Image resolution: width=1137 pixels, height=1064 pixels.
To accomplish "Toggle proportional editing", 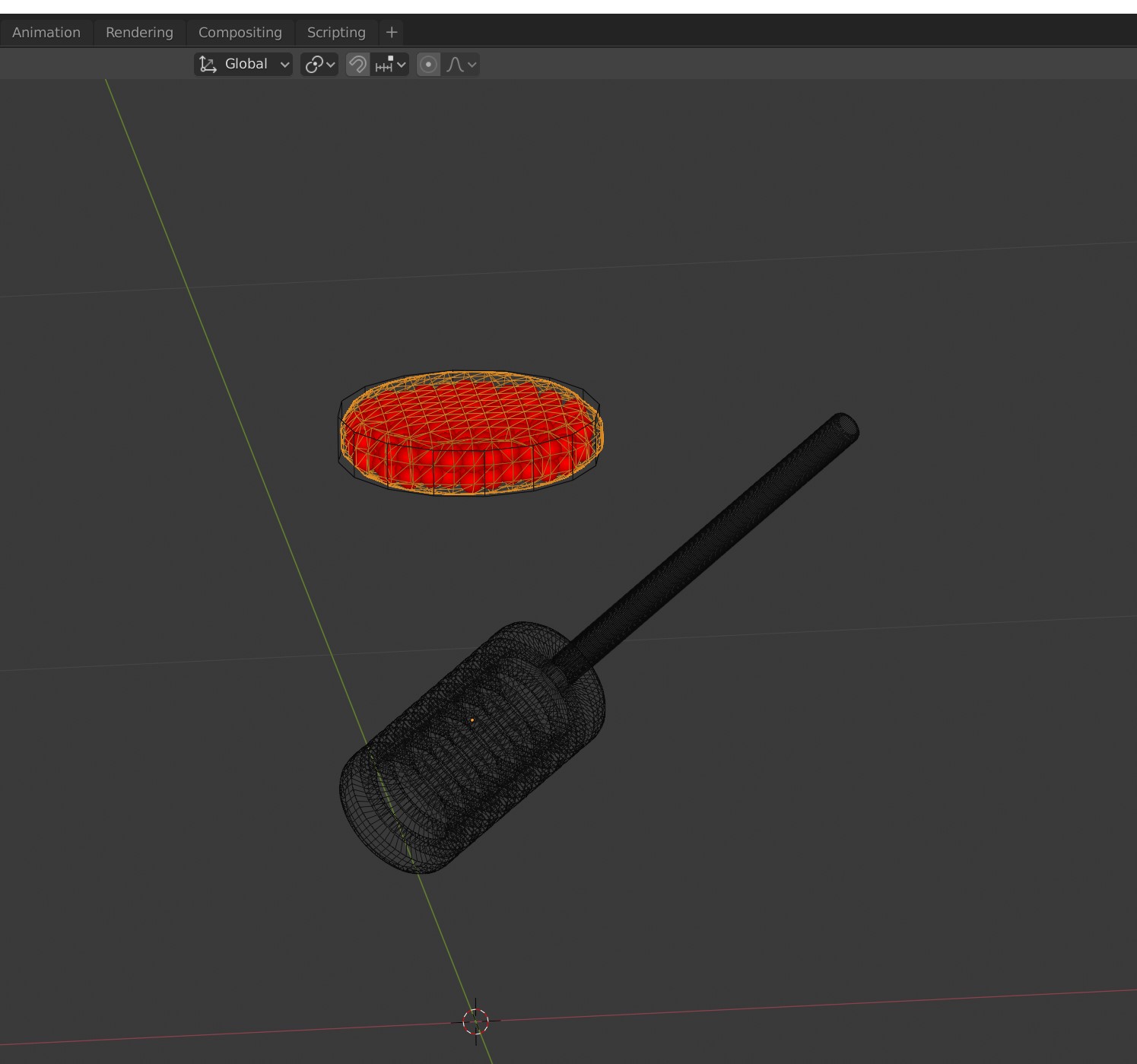I will 428,65.
